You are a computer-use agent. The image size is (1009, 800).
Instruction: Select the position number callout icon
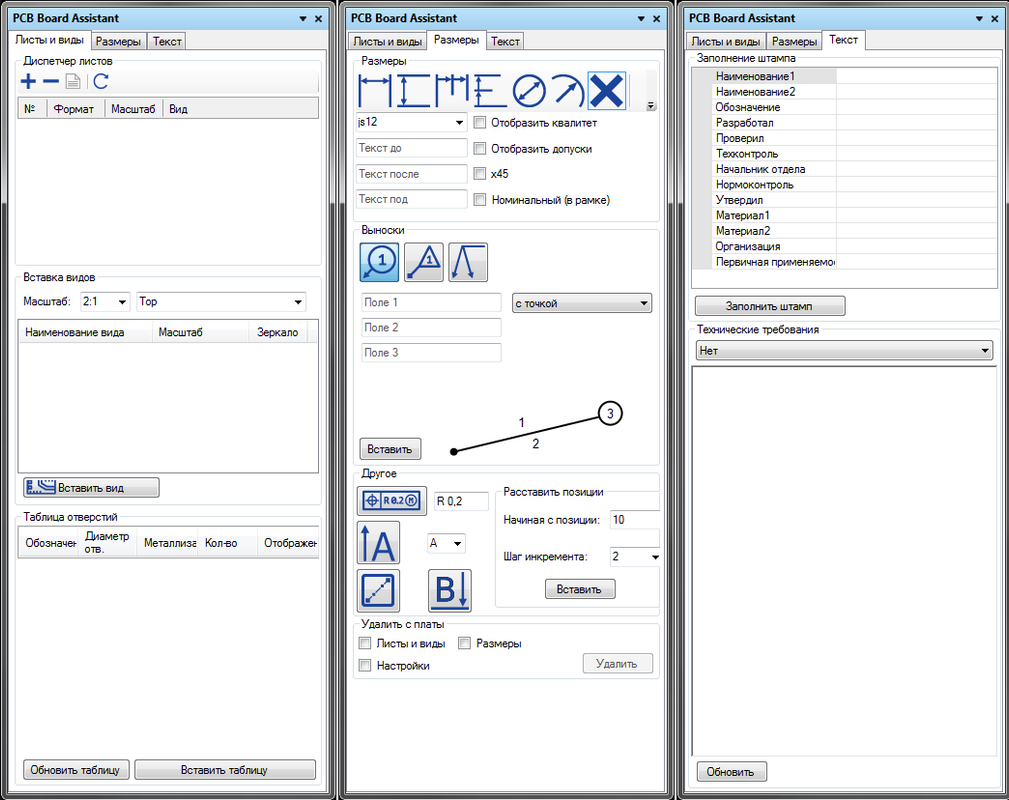[x=379, y=262]
